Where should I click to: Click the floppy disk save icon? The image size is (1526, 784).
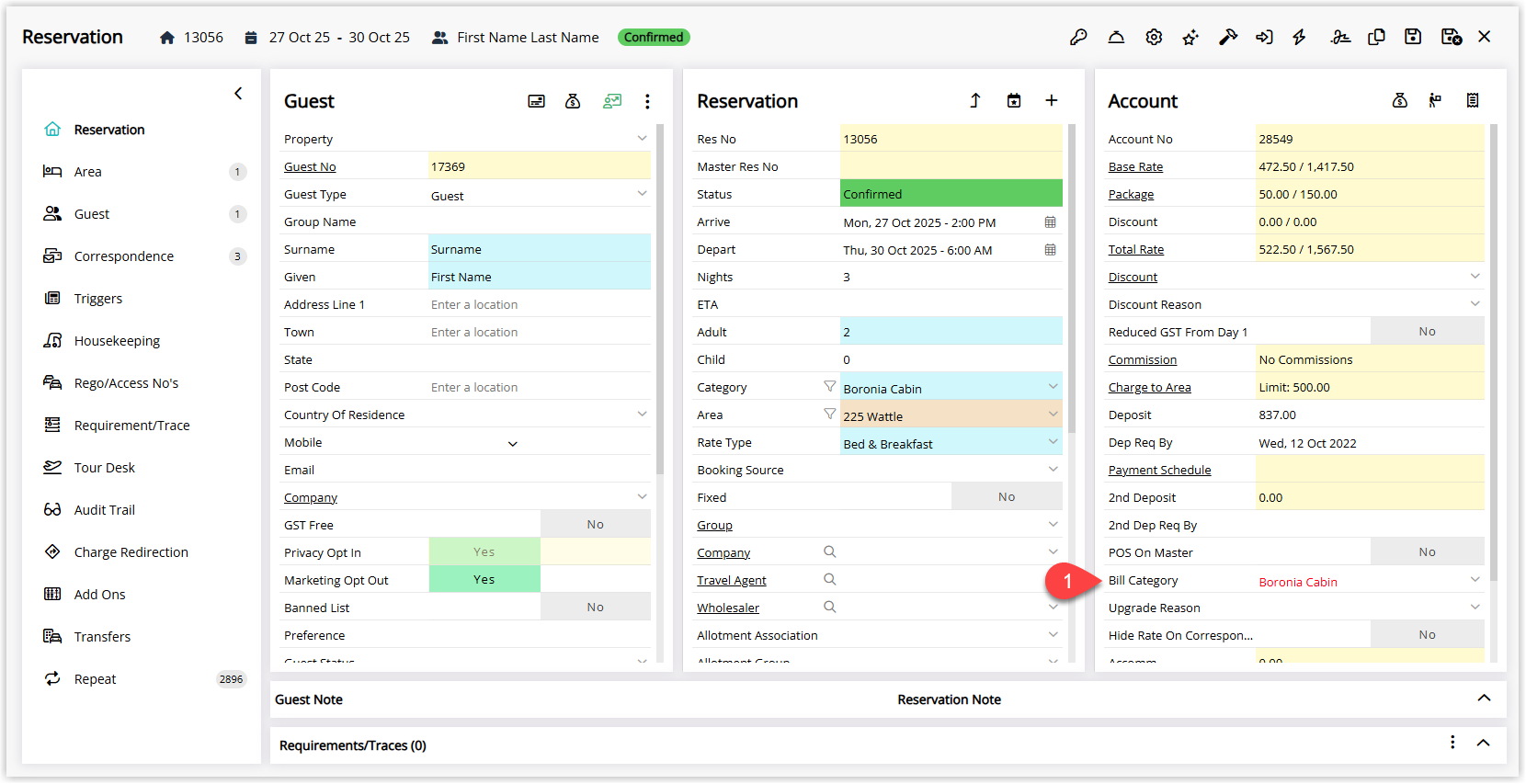1413,37
